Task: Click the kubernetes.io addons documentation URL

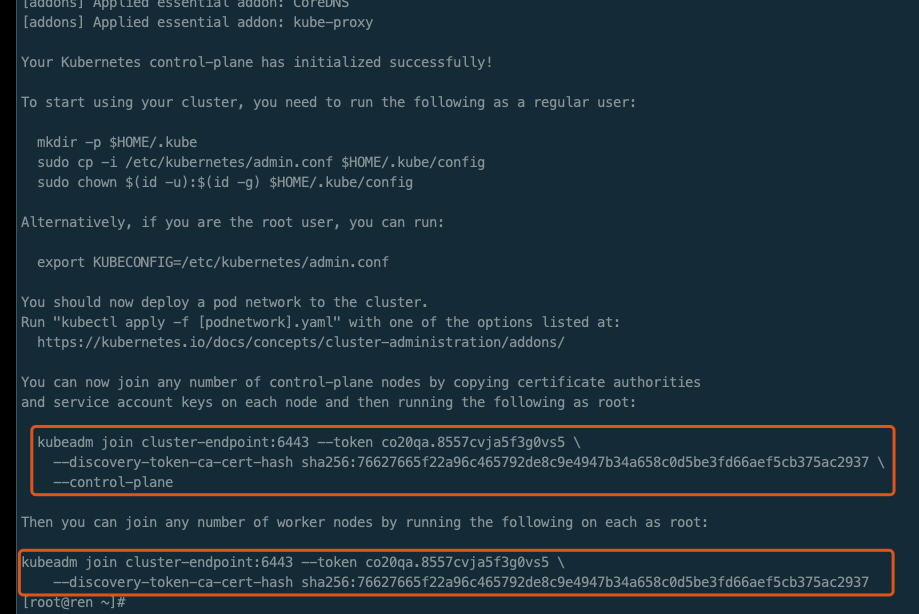Action: tap(301, 342)
